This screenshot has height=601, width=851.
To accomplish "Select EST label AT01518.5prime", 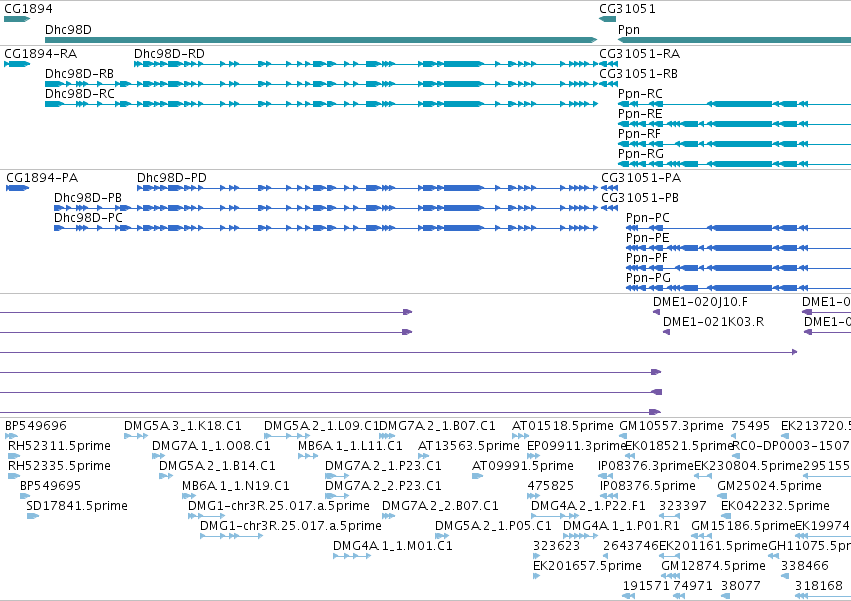I will point(563,426).
